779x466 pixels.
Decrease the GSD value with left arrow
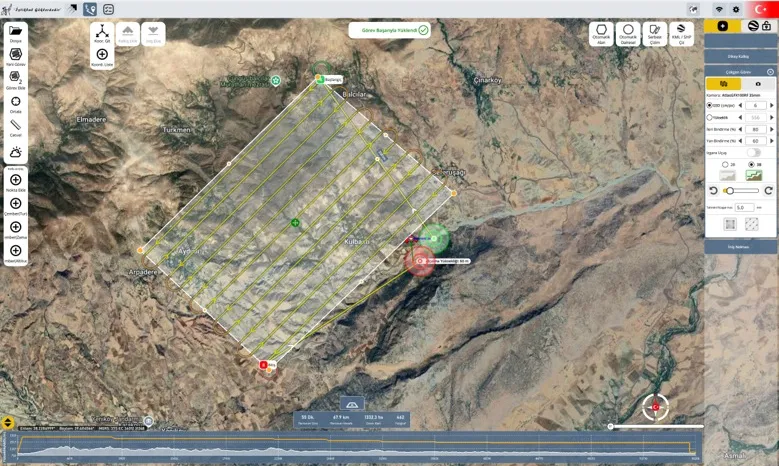740,105
